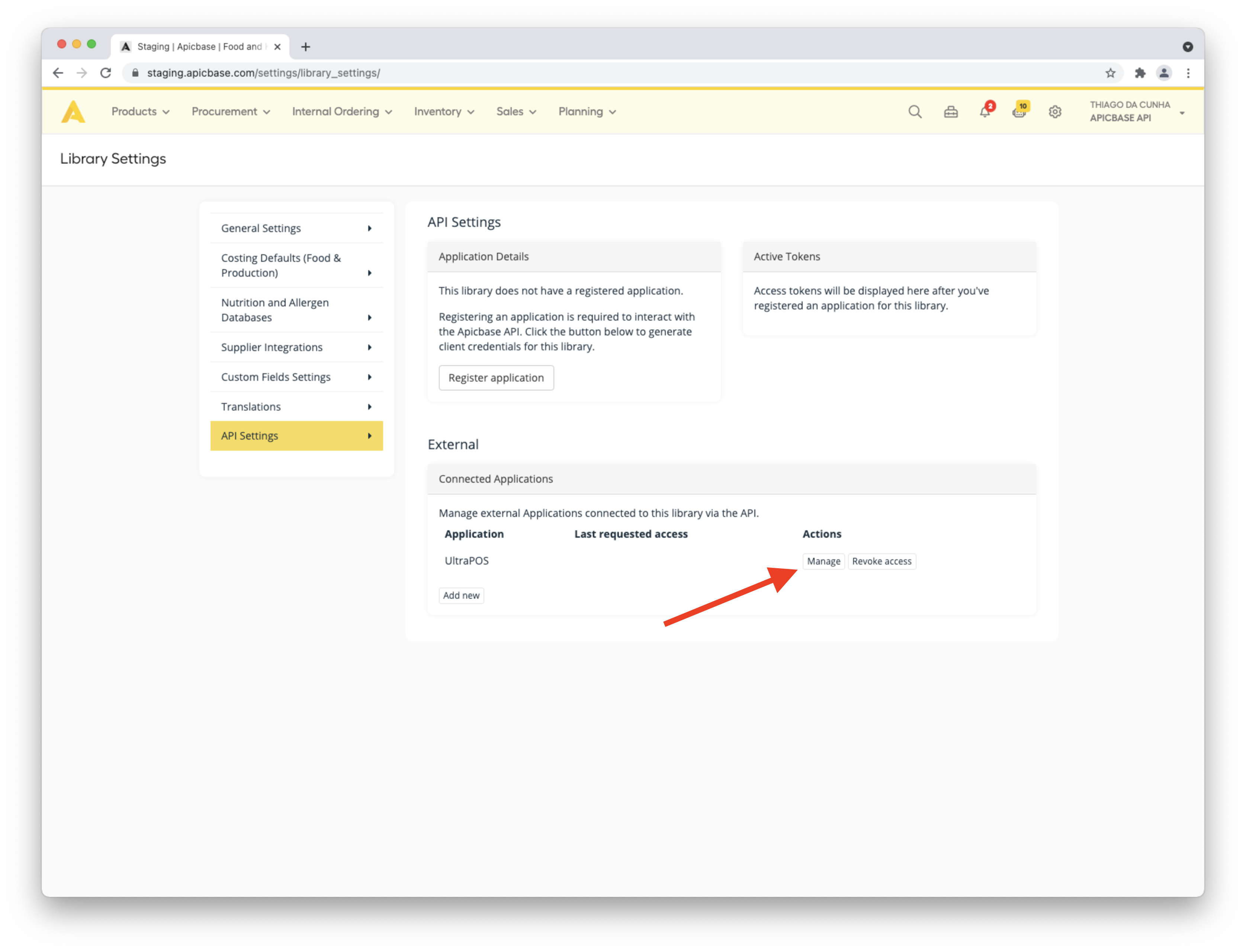Click the site lock icon
1246x952 pixels.
coord(135,73)
